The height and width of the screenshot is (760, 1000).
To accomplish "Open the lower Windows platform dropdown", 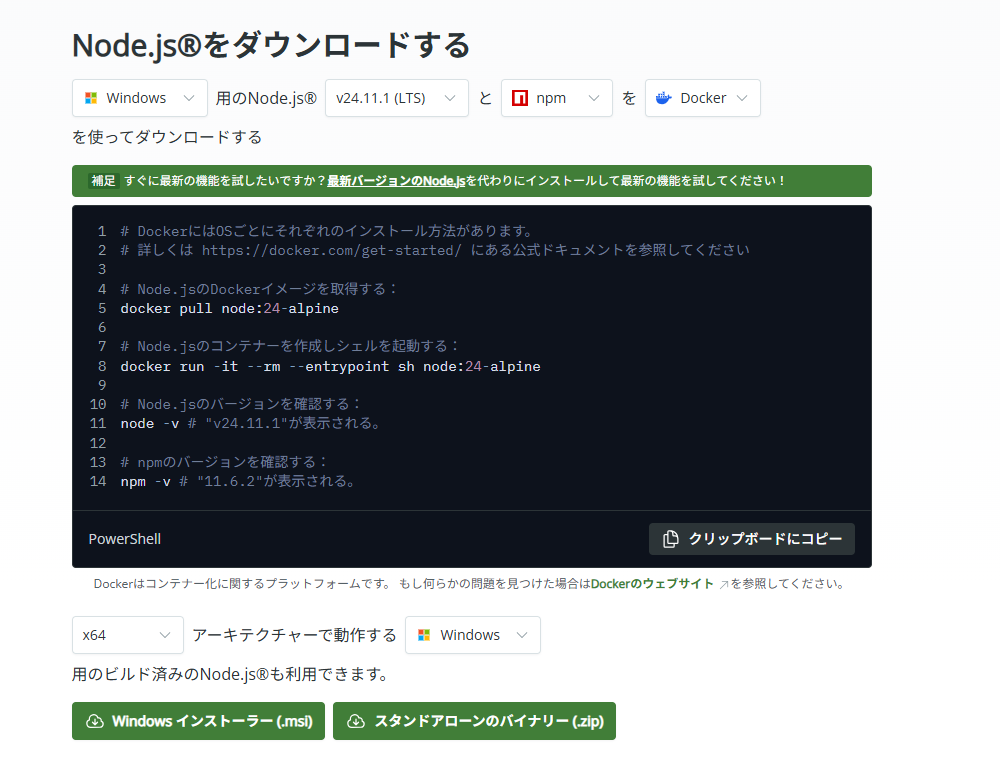I will [473, 635].
